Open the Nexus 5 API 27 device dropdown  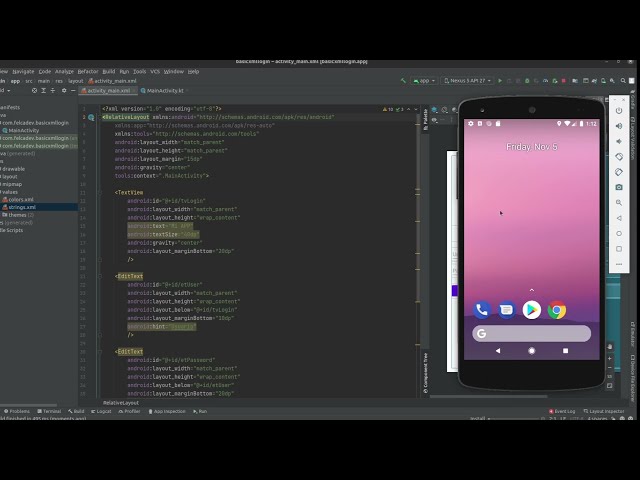468,81
